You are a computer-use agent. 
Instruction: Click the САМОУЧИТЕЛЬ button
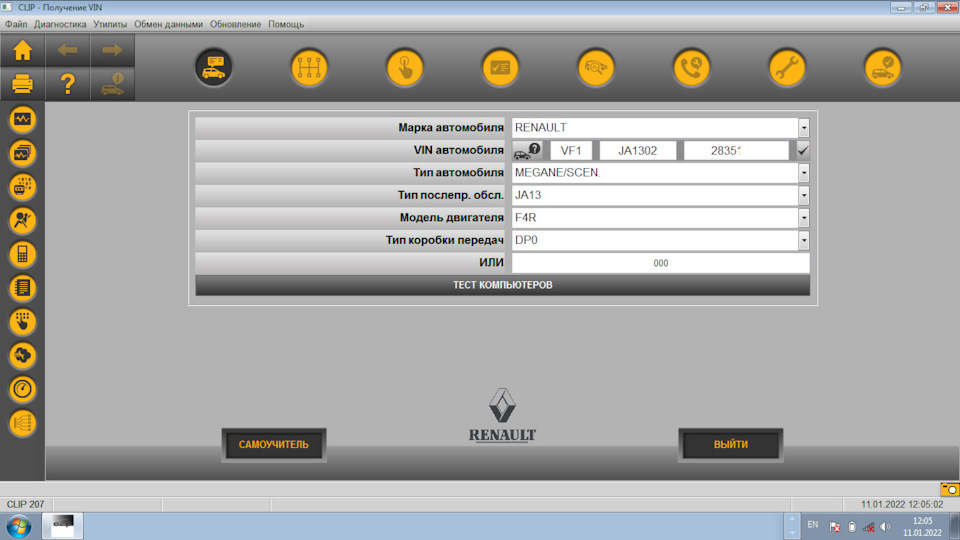tap(274, 444)
